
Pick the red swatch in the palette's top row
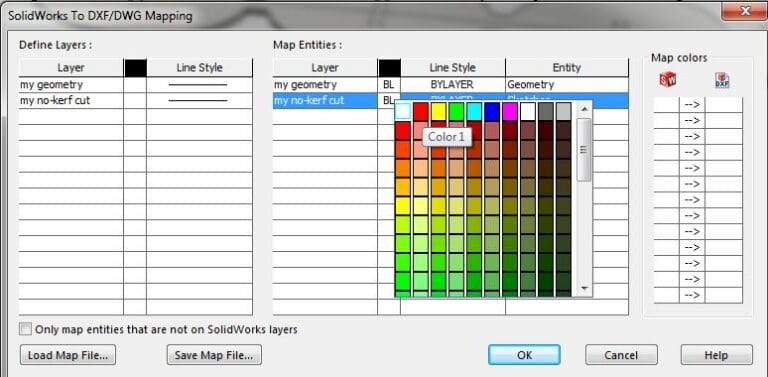click(x=421, y=112)
